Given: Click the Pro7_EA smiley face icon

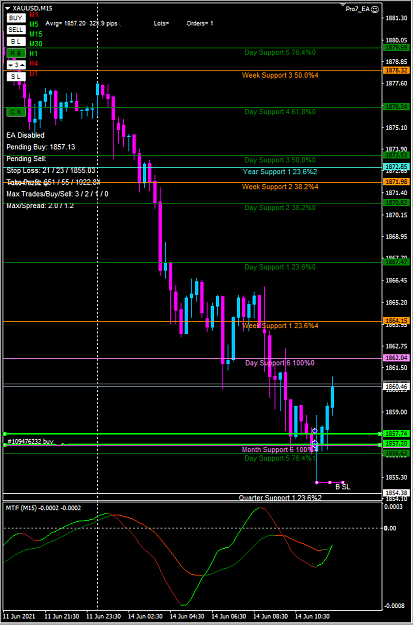Looking at the screenshot, I should point(375,9).
